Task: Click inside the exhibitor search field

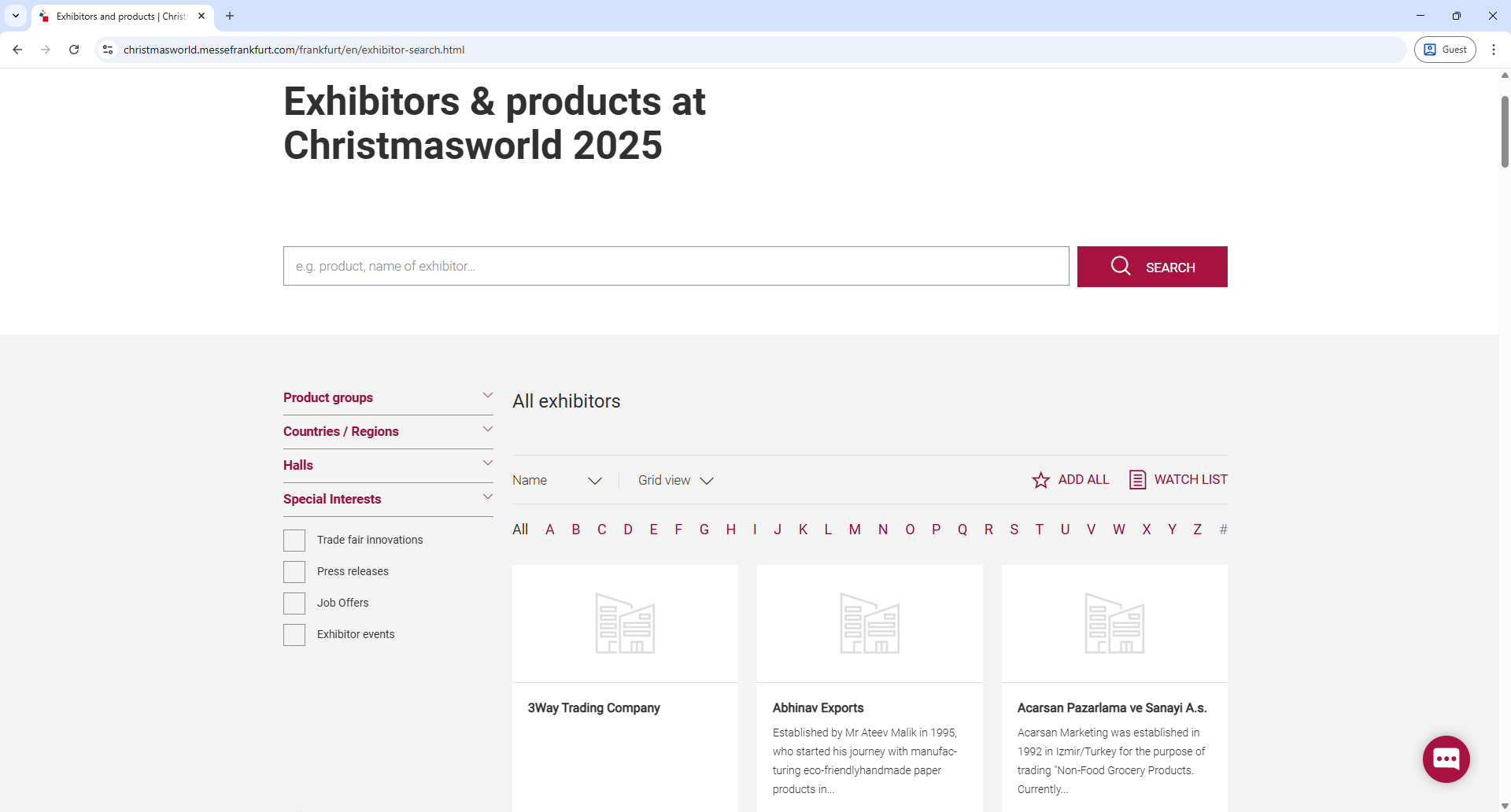Action: (675, 266)
